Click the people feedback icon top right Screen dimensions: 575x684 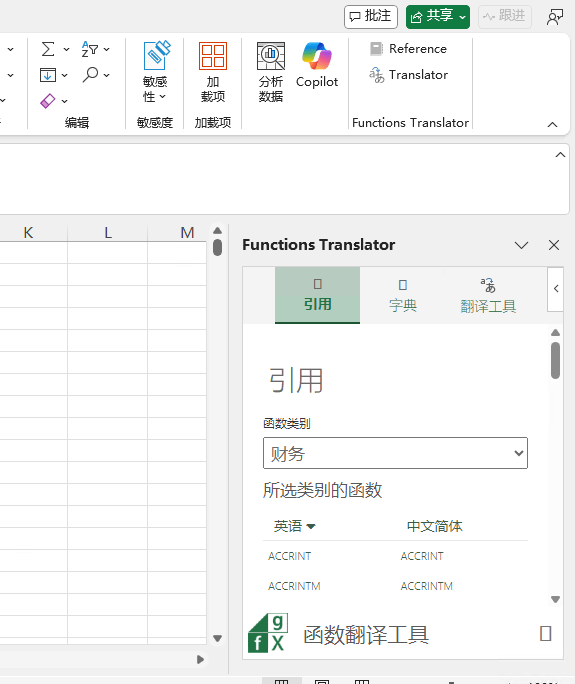[x=554, y=17]
